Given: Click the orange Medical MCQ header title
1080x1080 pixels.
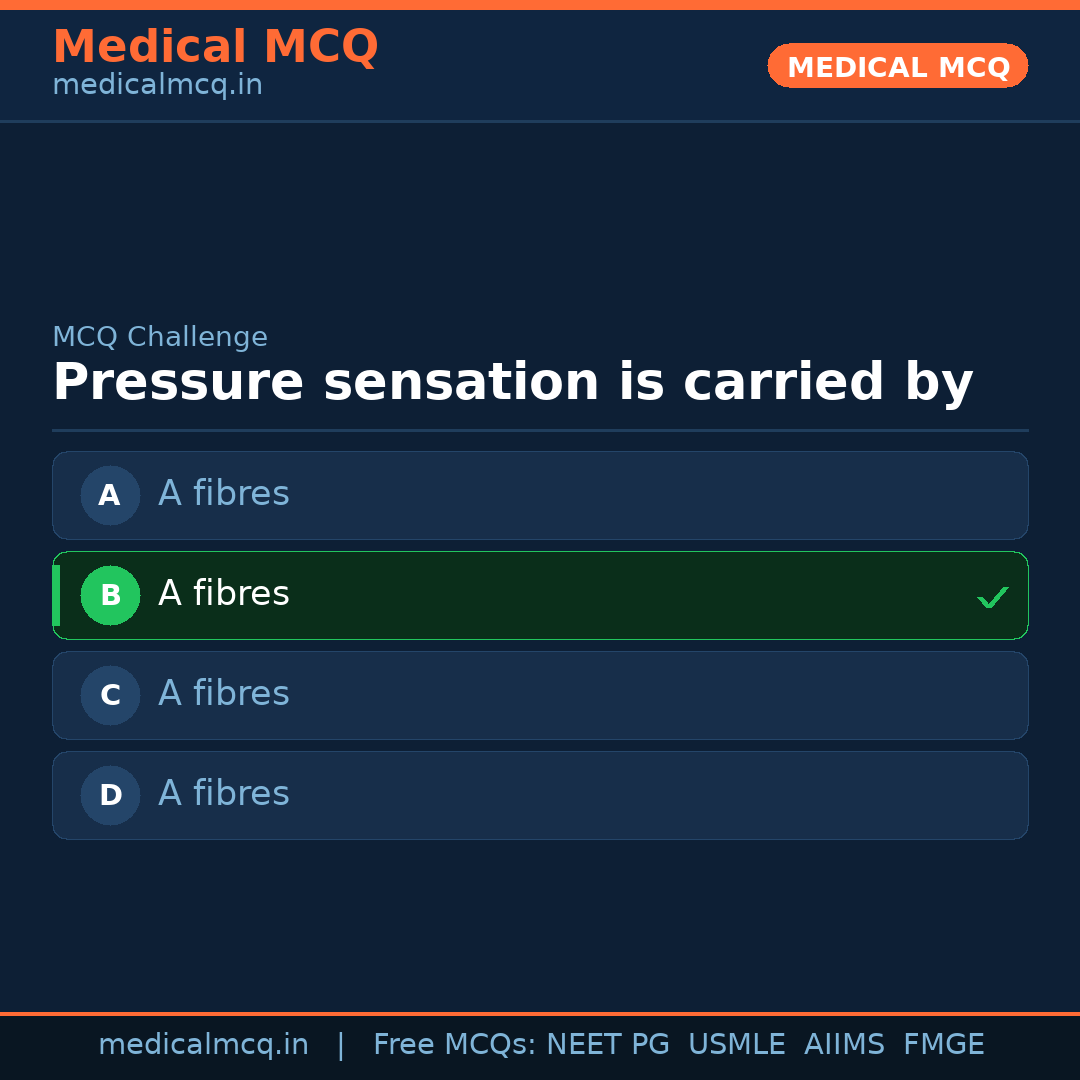Looking at the screenshot, I should click(x=215, y=46).
